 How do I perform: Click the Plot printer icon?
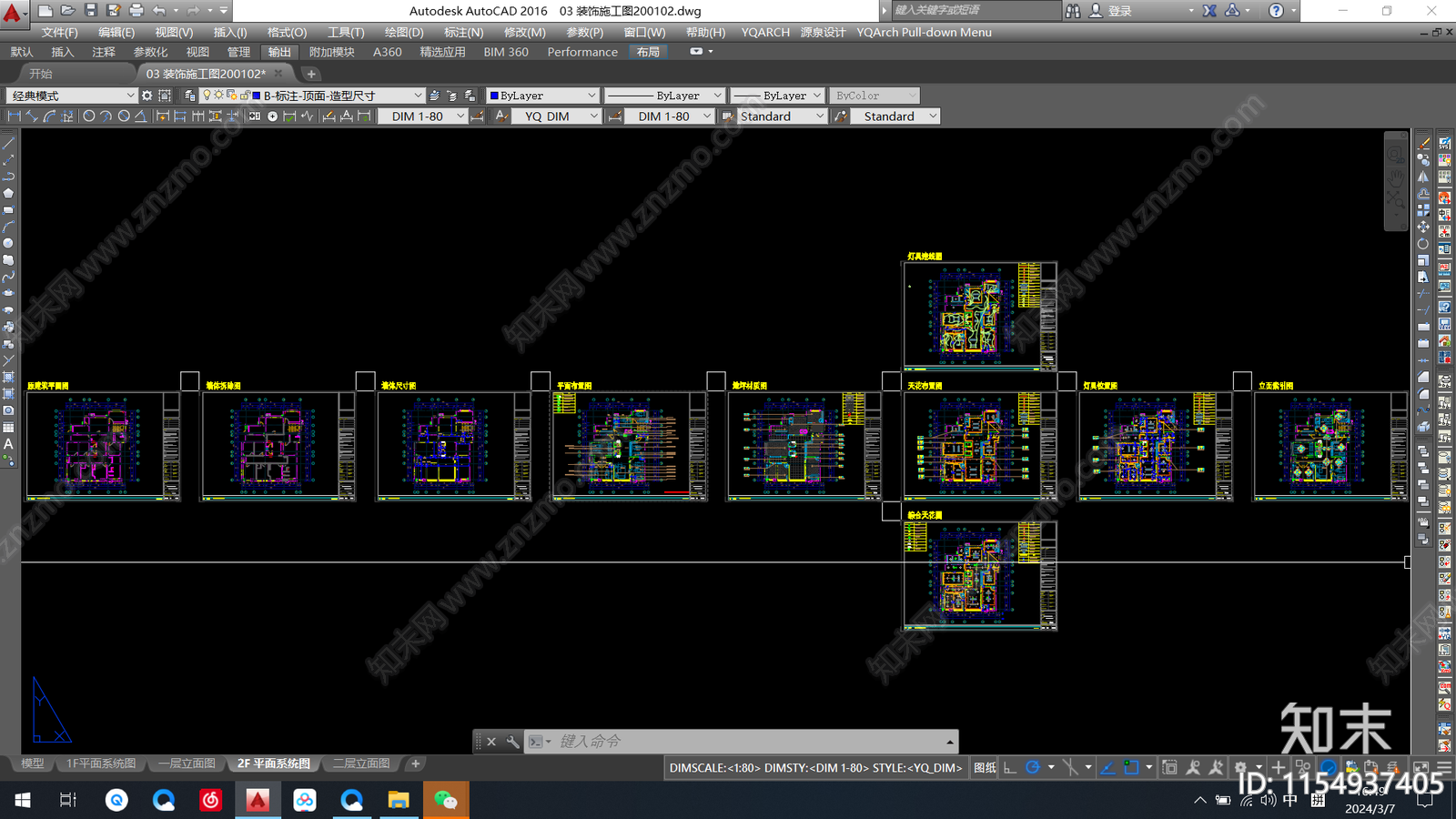click(136, 10)
